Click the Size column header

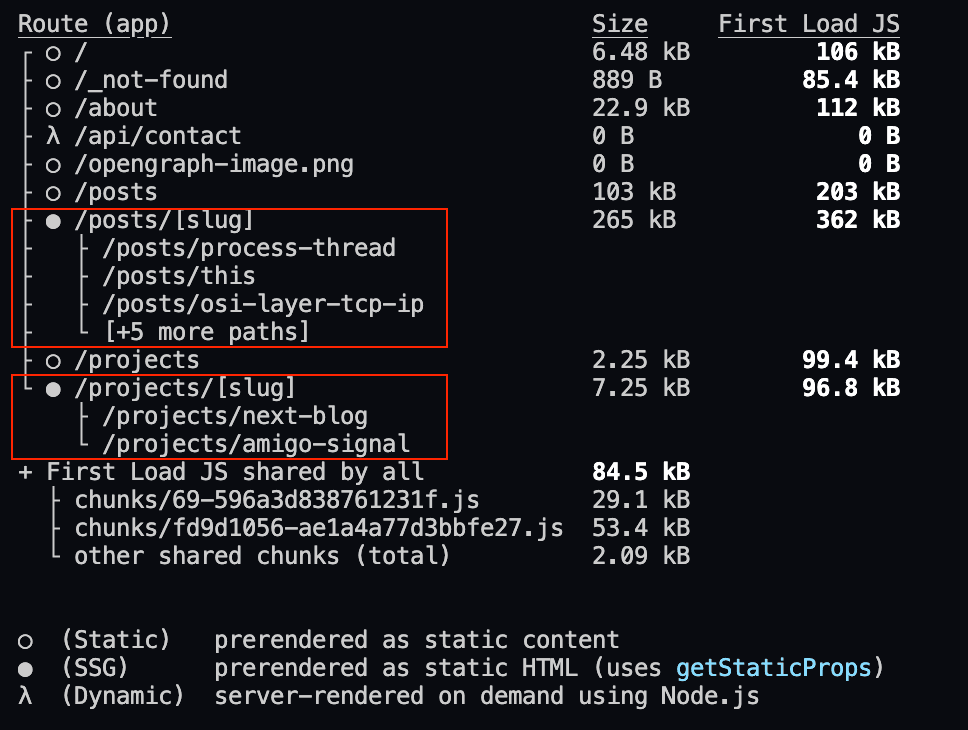tap(619, 24)
